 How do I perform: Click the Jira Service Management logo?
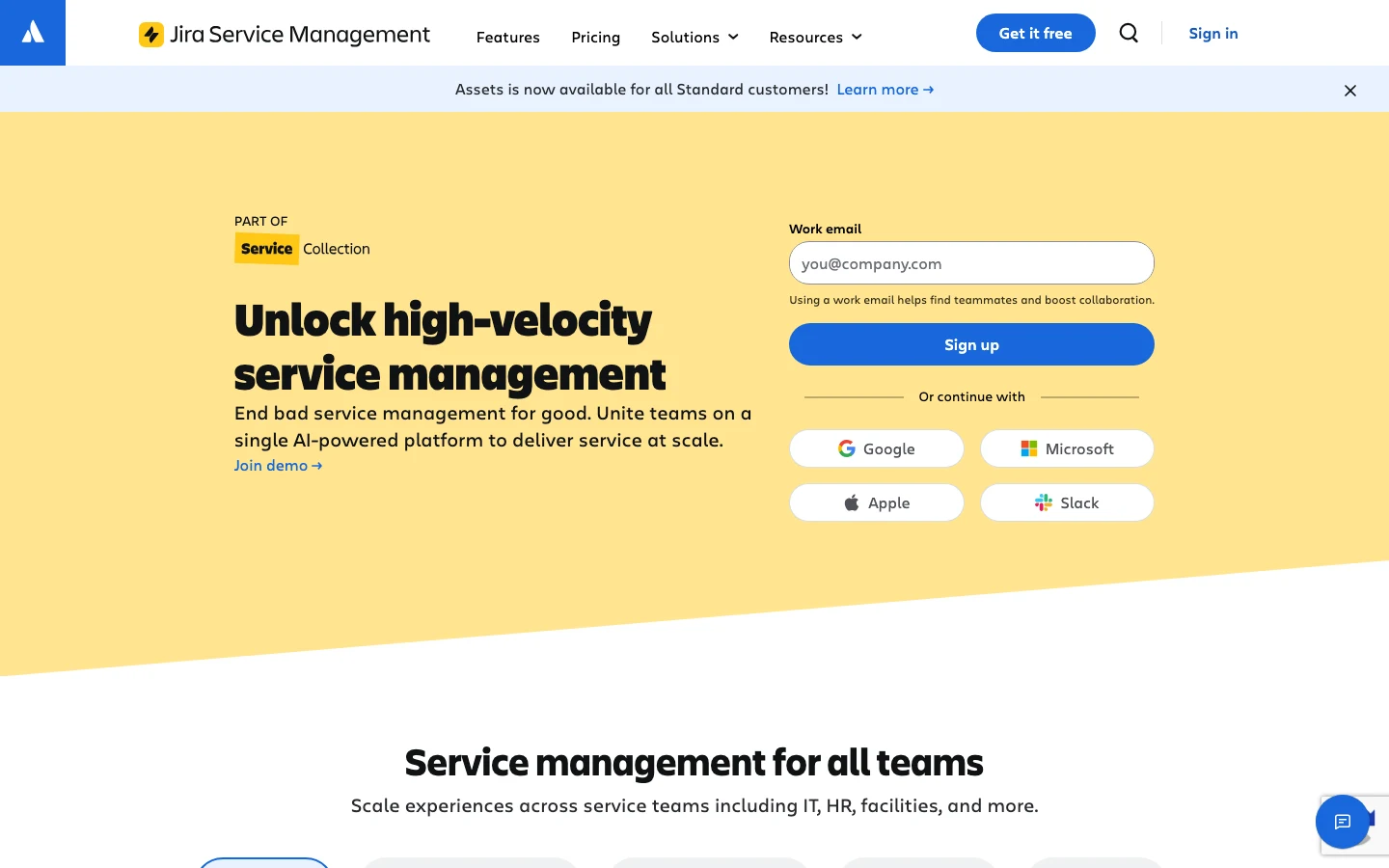[285, 35]
